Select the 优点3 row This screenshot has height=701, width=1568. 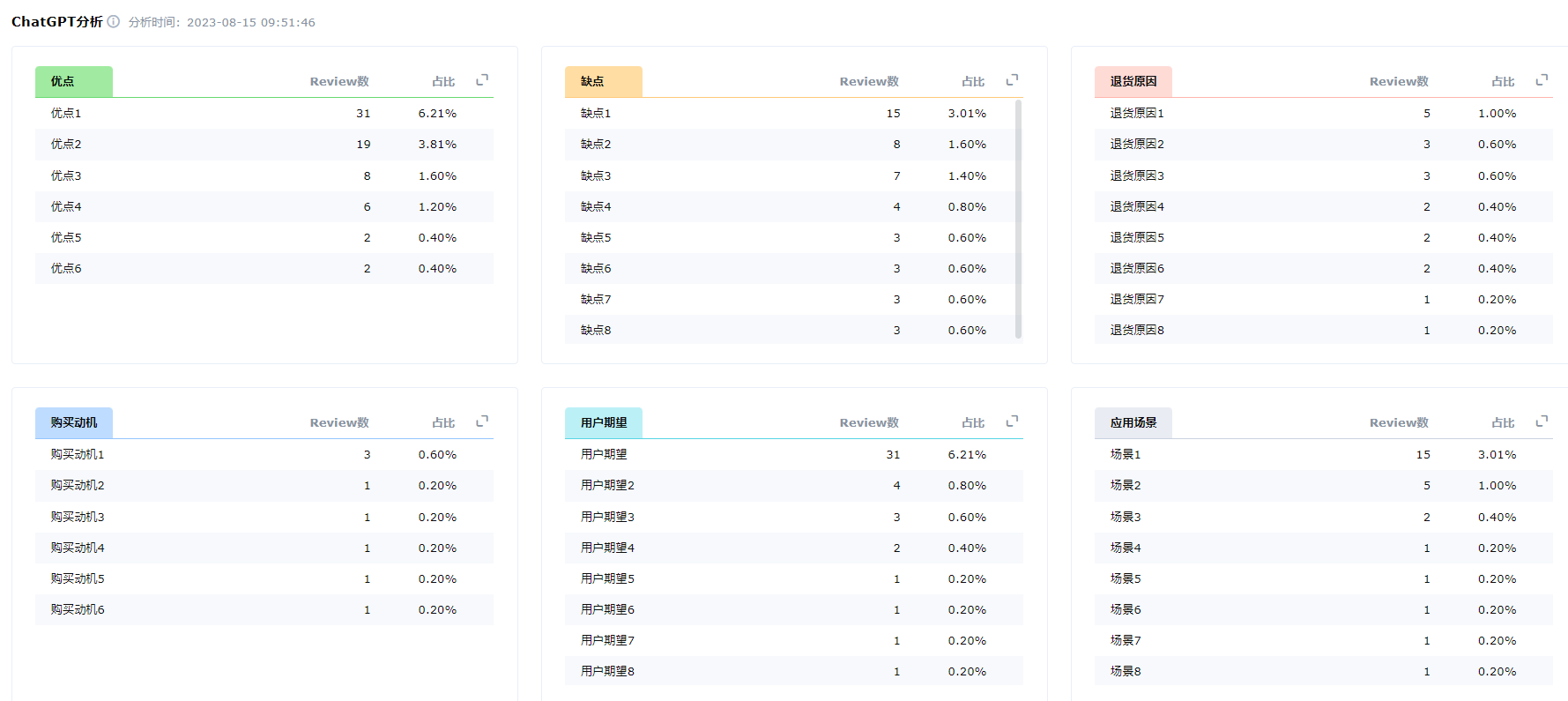[x=264, y=175]
